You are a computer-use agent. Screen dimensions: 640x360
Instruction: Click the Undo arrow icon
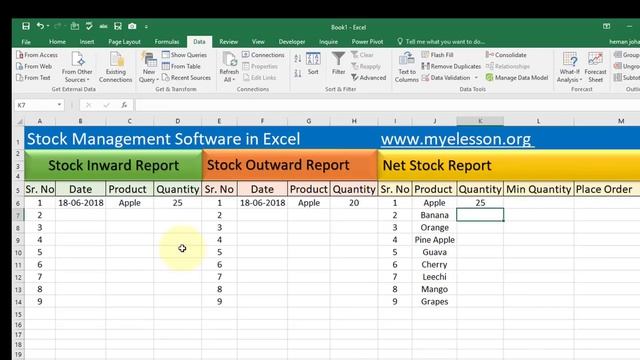[x=40, y=26]
